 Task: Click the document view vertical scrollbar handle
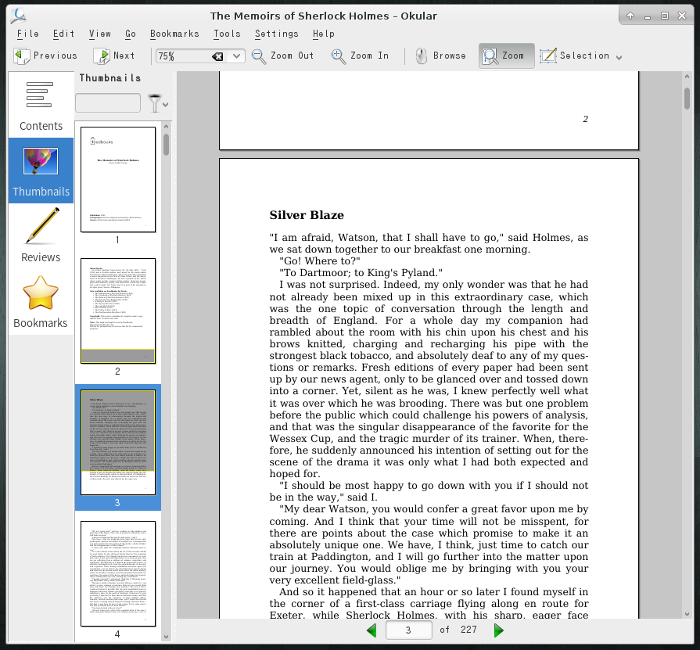[687, 98]
